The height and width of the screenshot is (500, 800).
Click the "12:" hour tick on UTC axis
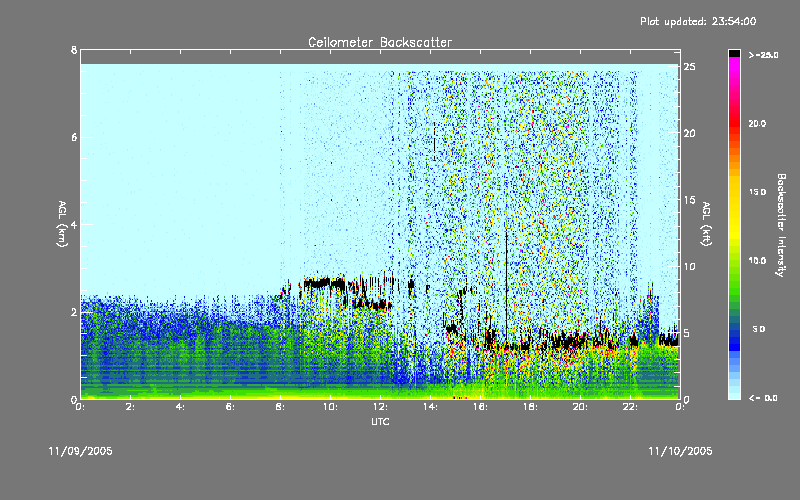pyautogui.click(x=381, y=407)
